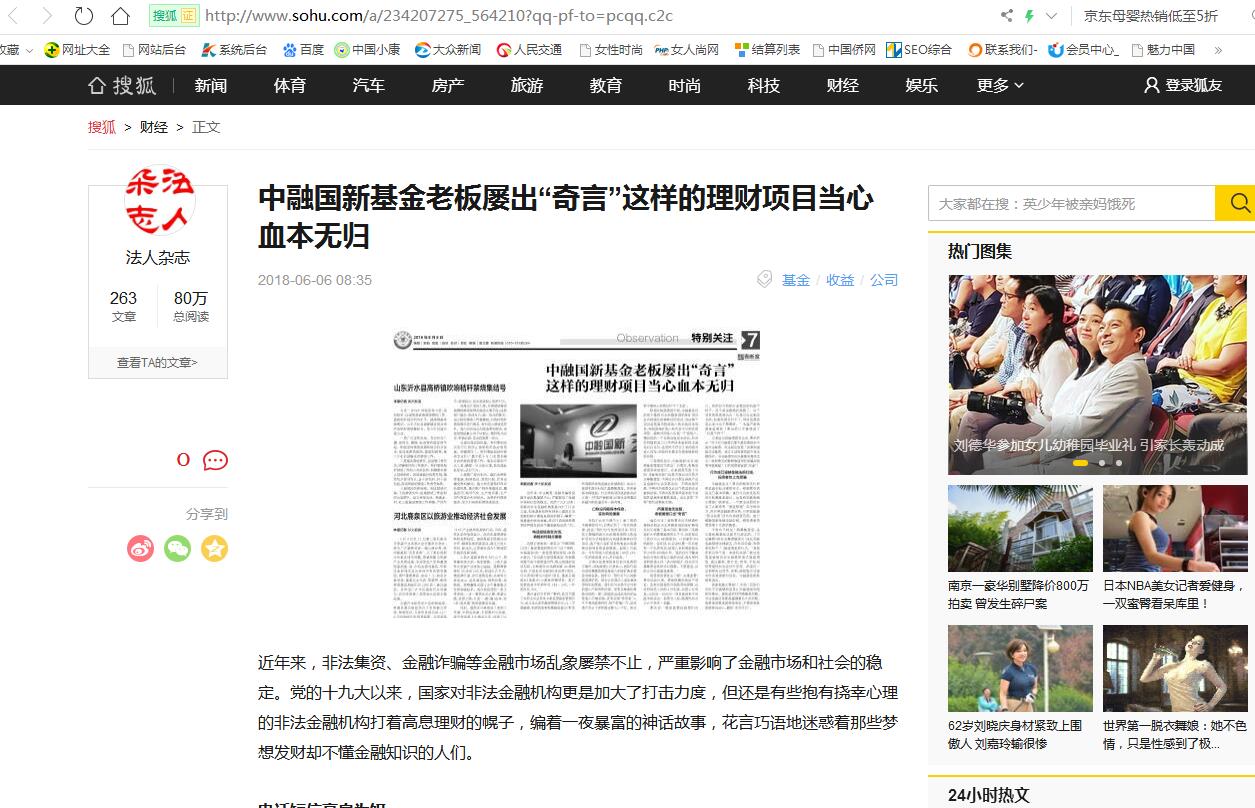This screenshot has width=1255, height=808.
Task: Open SEO综合 bookmark
Action: click(x=919, y=49)
